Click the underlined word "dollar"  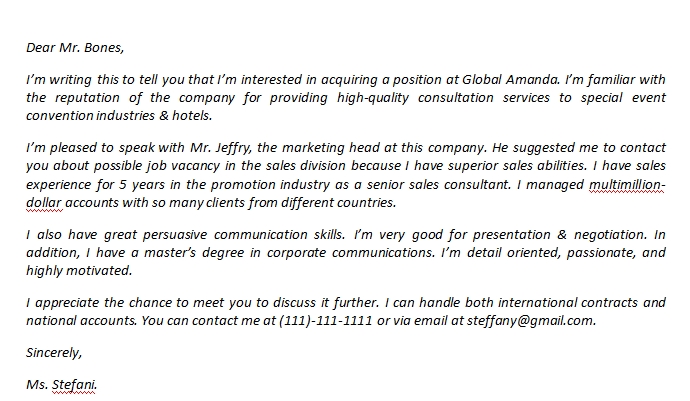click(x=44, y=202)
